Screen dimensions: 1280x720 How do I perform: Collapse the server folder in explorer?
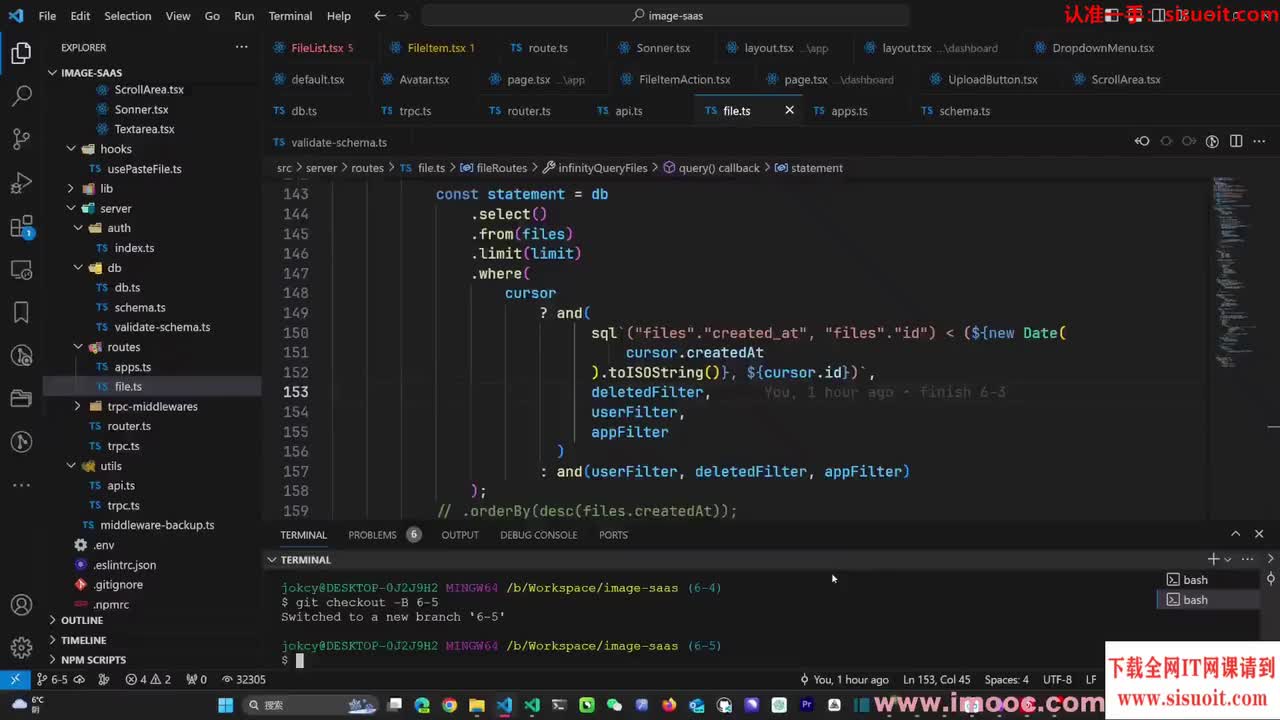coord(71,208)
